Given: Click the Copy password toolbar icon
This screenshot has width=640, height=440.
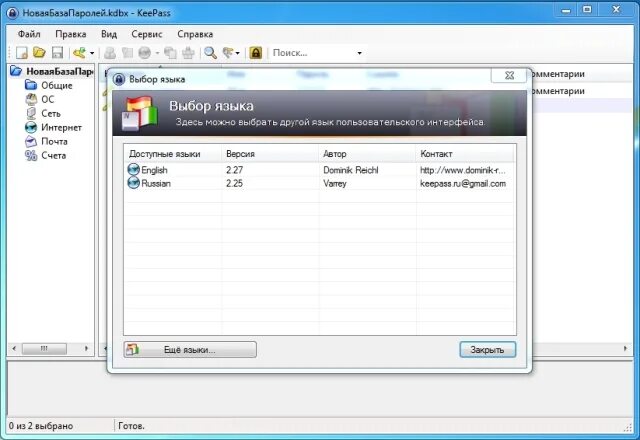Looking at the screenshot, I should (127, 53).
